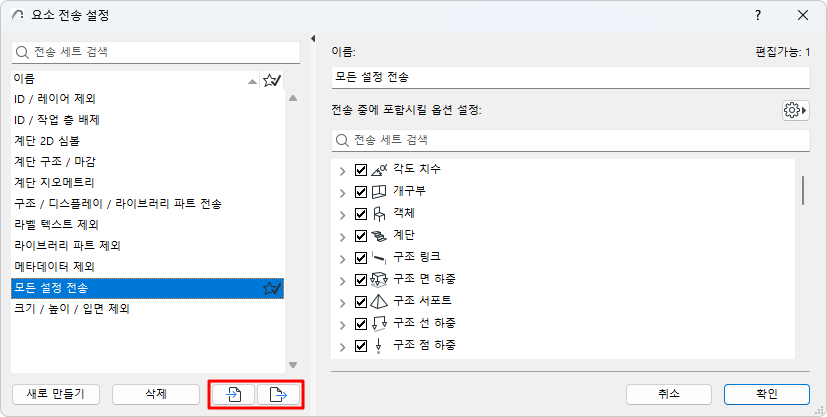Click the 구조 서포트 element icon
Viewport: 827px width, 417px height.
point(379,302)
